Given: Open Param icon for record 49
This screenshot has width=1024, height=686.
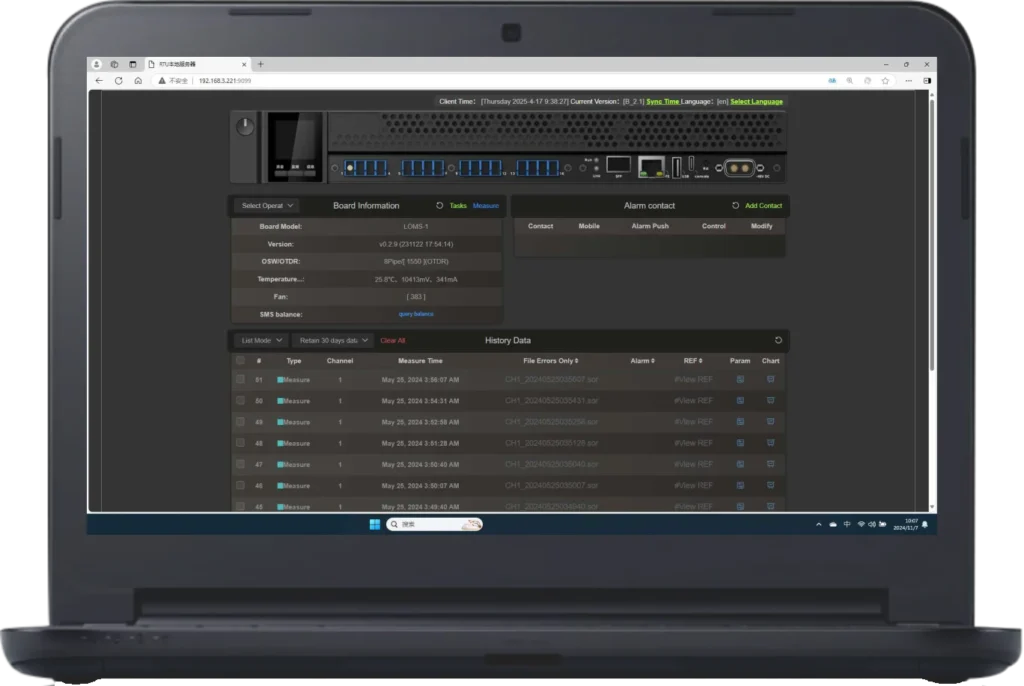Looking at the screenshot, I should (x=740, y=422).
